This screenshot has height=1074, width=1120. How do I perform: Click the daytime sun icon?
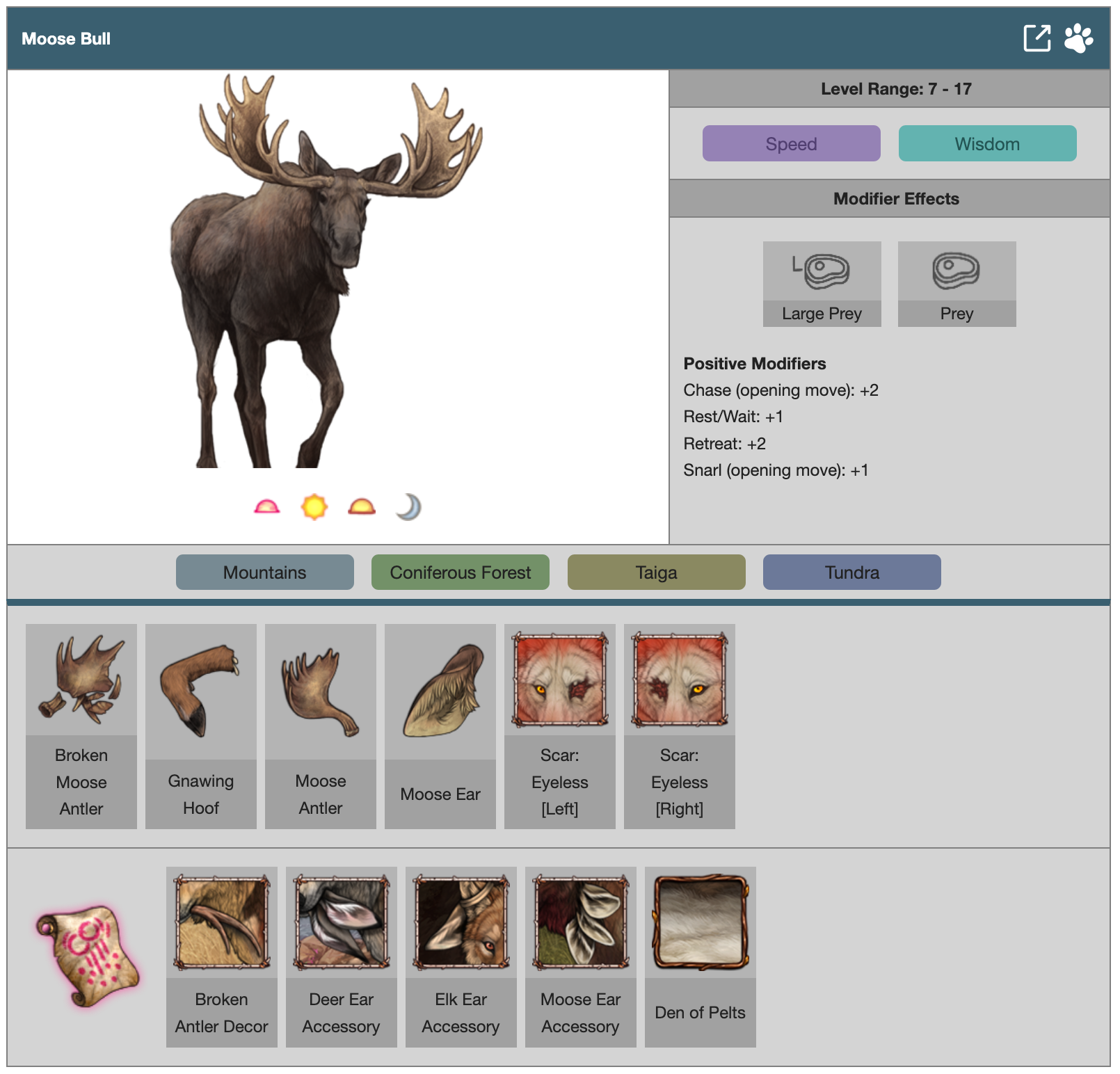point(314,506)
